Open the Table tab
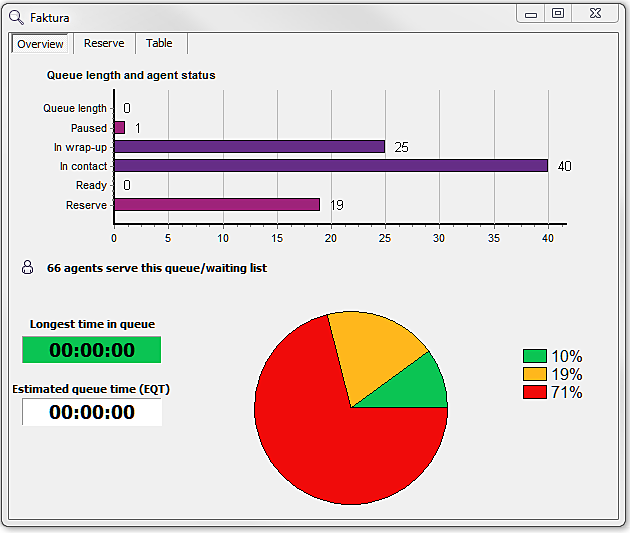630x533 pixels. pyautogui.click(x=159, y=44)
